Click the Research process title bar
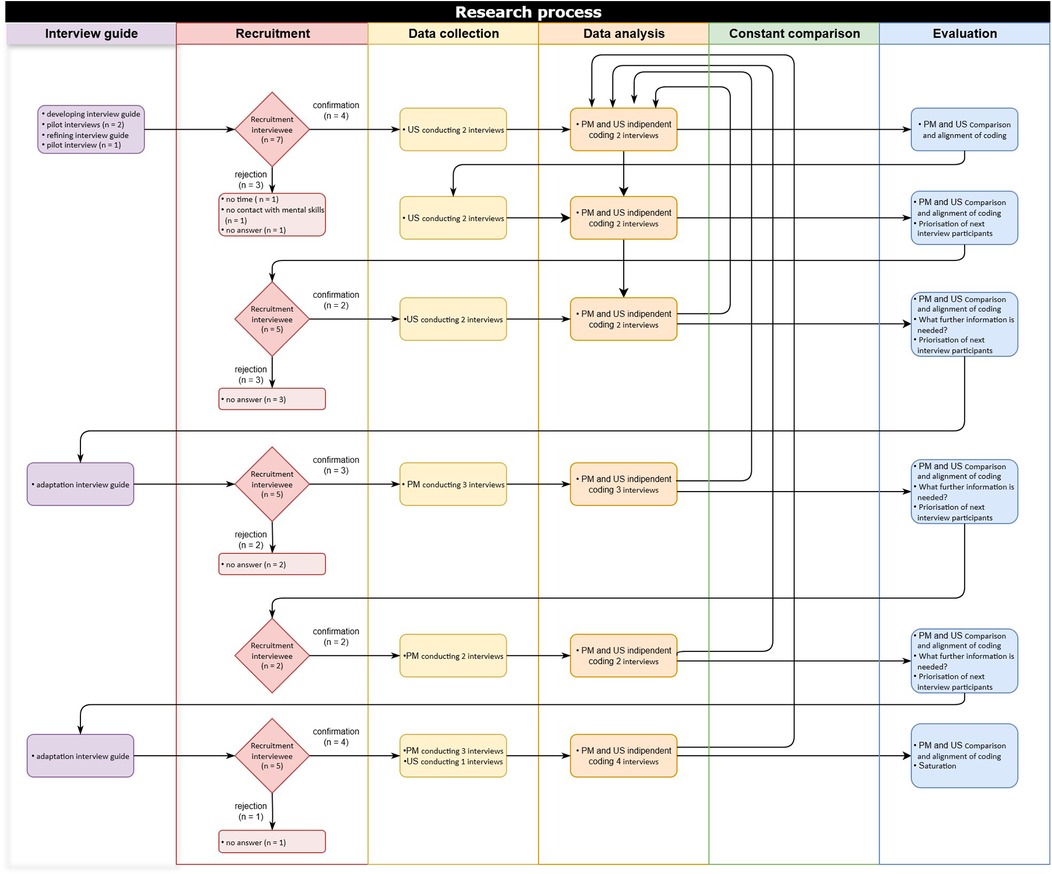1052x874 pixels. click(526, 11)
